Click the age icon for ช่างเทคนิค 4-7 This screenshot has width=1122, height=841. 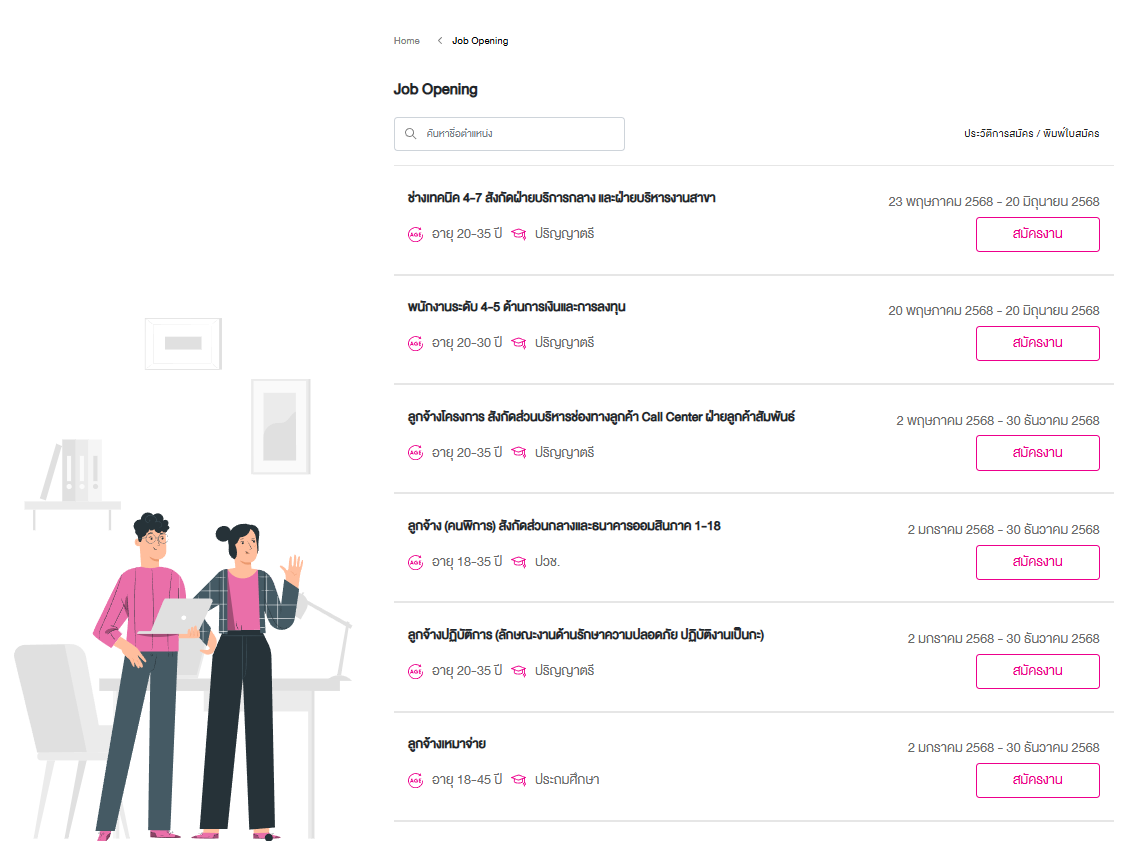(x=416, y=234)
